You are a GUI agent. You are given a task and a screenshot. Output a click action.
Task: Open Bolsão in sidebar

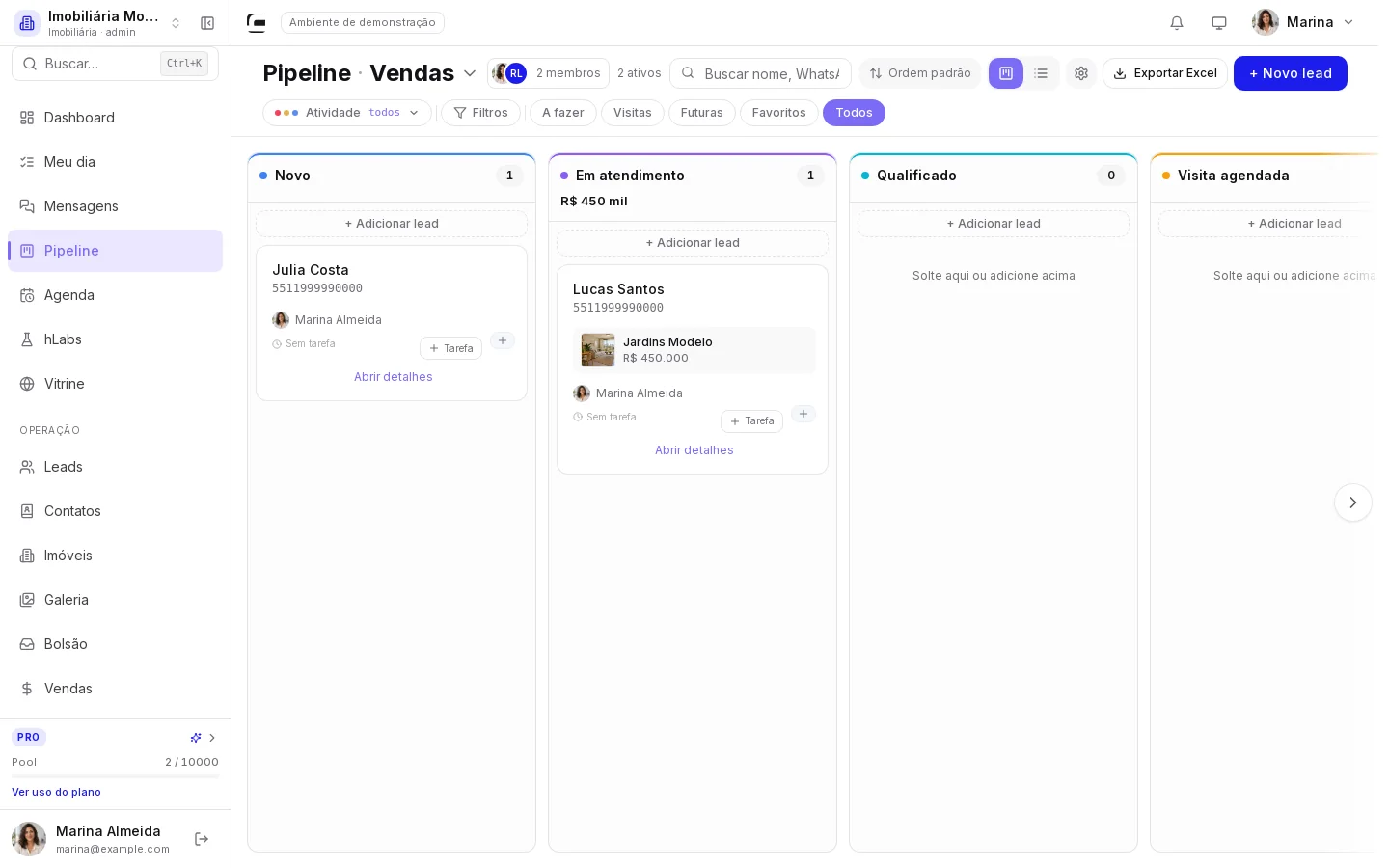coord(116,644)
